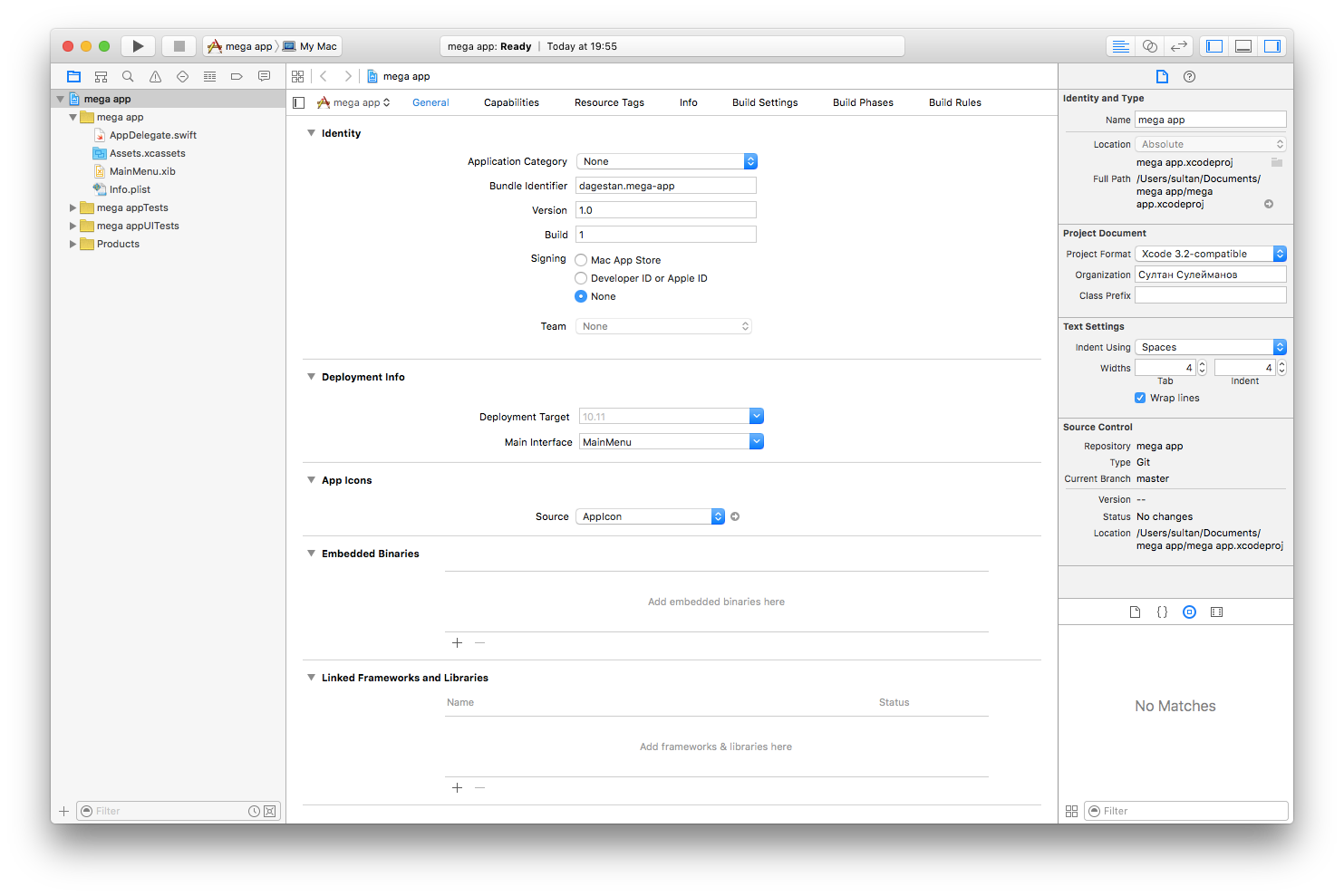Click the Bundle Identifier field
The height and width of the screenshot is (896, 1344).
(x=666, y=186)
